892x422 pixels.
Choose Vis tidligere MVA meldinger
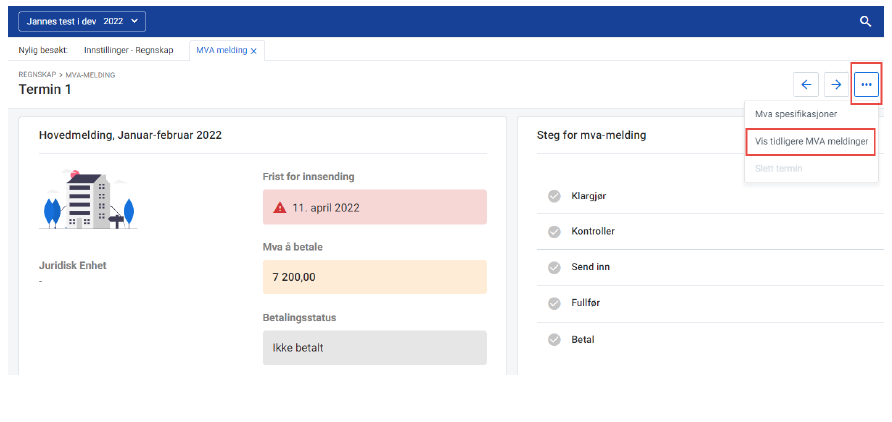point(810,142)
